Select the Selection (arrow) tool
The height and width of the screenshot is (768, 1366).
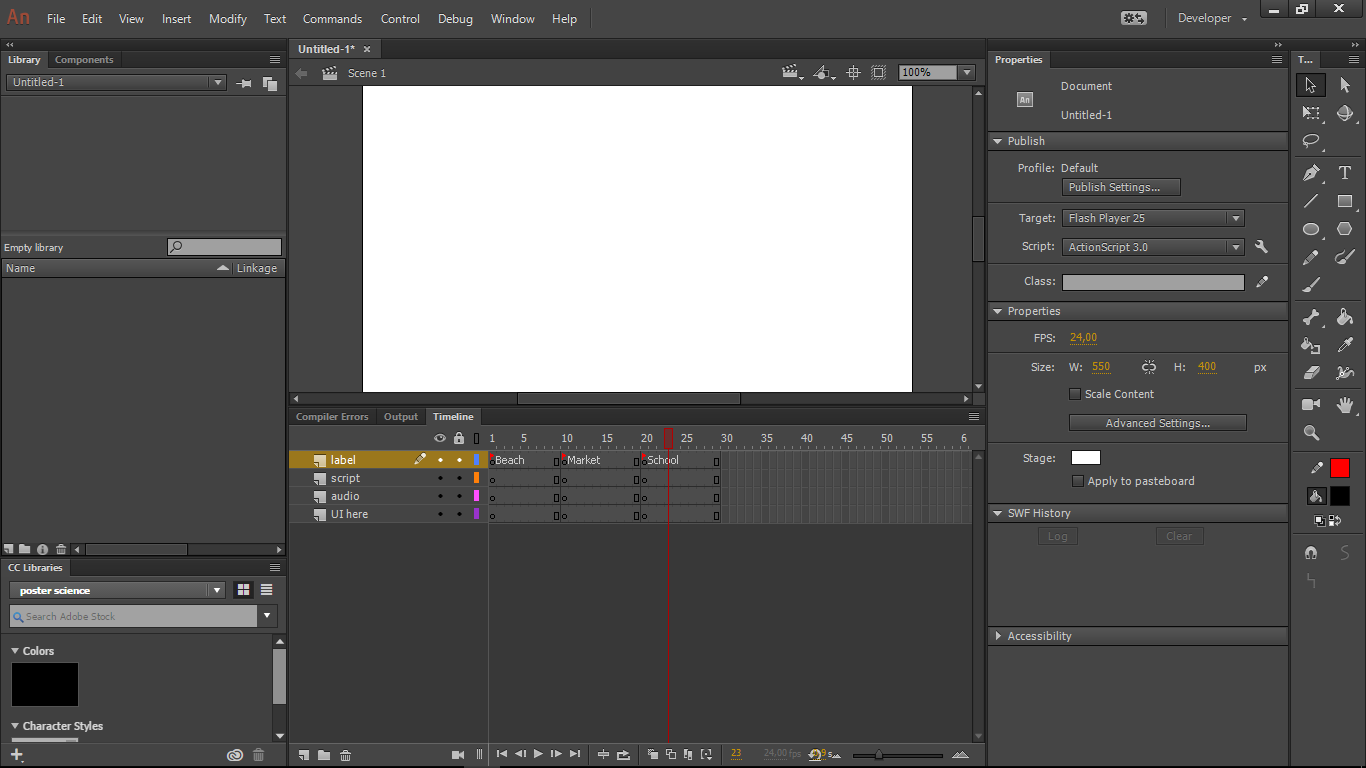(x=1311, y=85)
